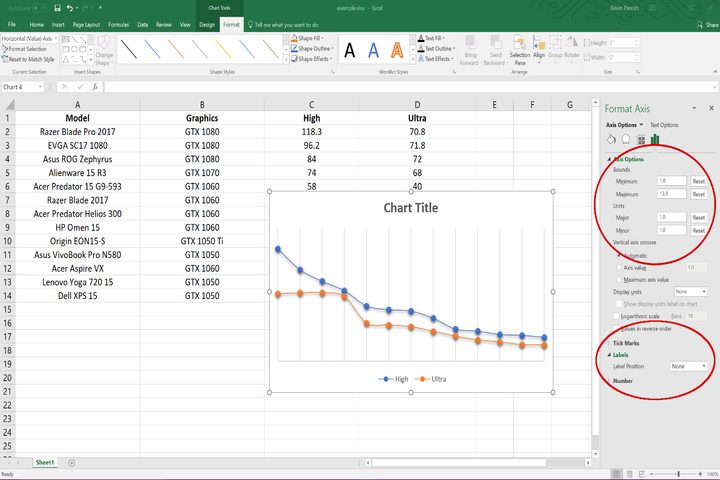Screen dimensions: 720x480
Task: Select the Automatic vertical axis crosses option
Action: 619,255
